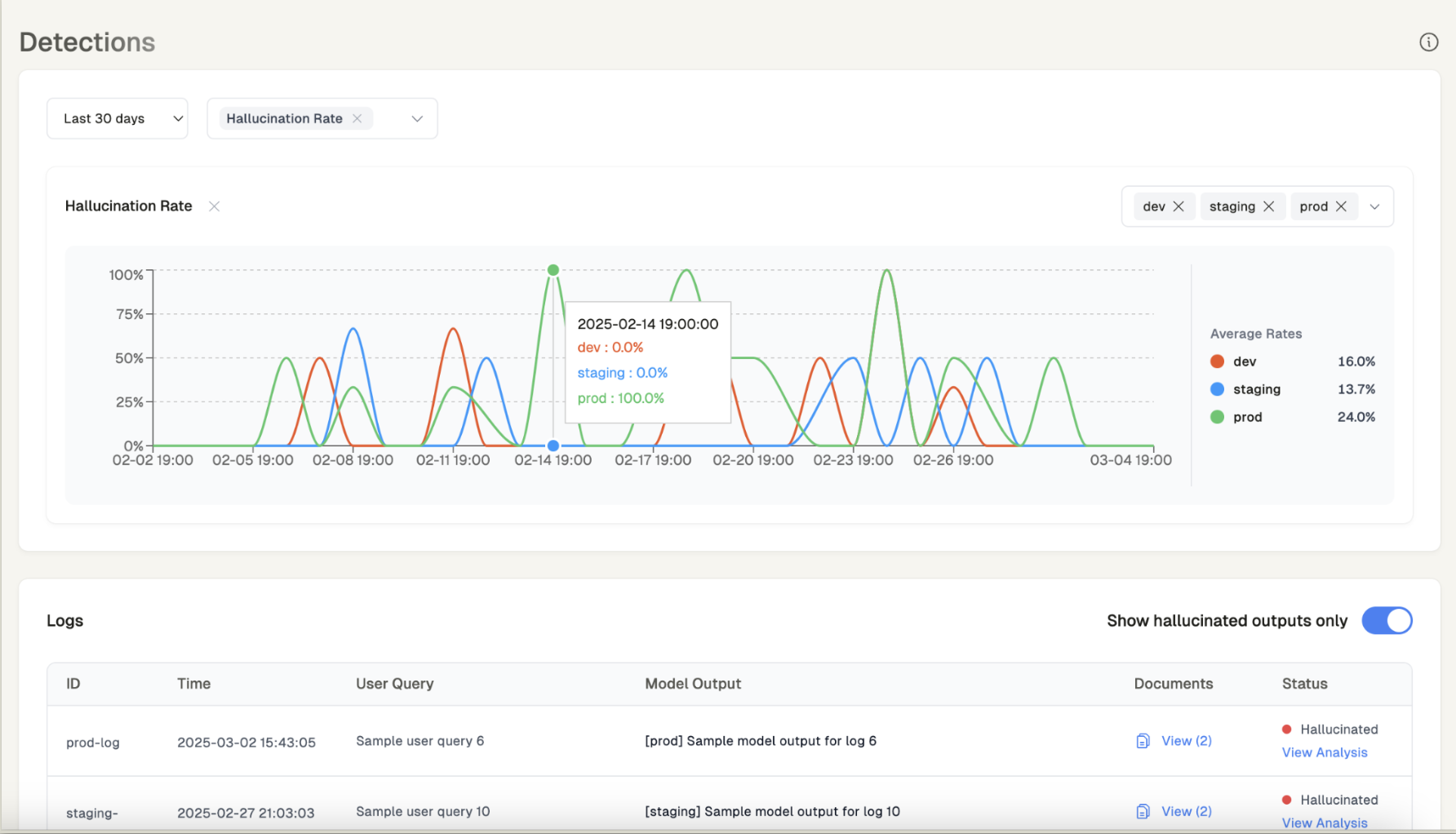This screenshot has height=834, width=1456.
Task: Click the 03-04 19:00 axis label
Action: point(1130,460)
